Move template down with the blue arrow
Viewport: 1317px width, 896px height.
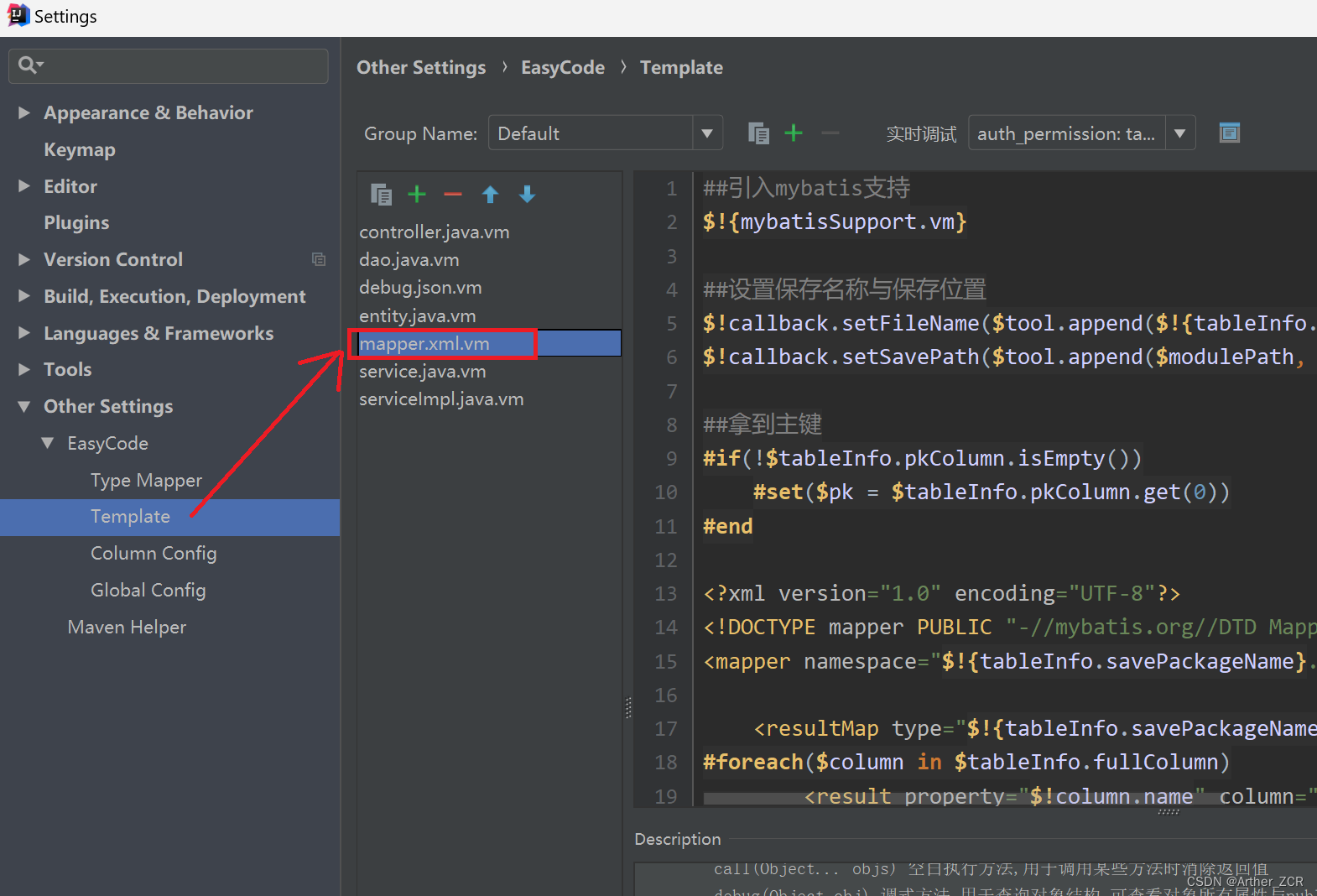click(x=527, y=195)
